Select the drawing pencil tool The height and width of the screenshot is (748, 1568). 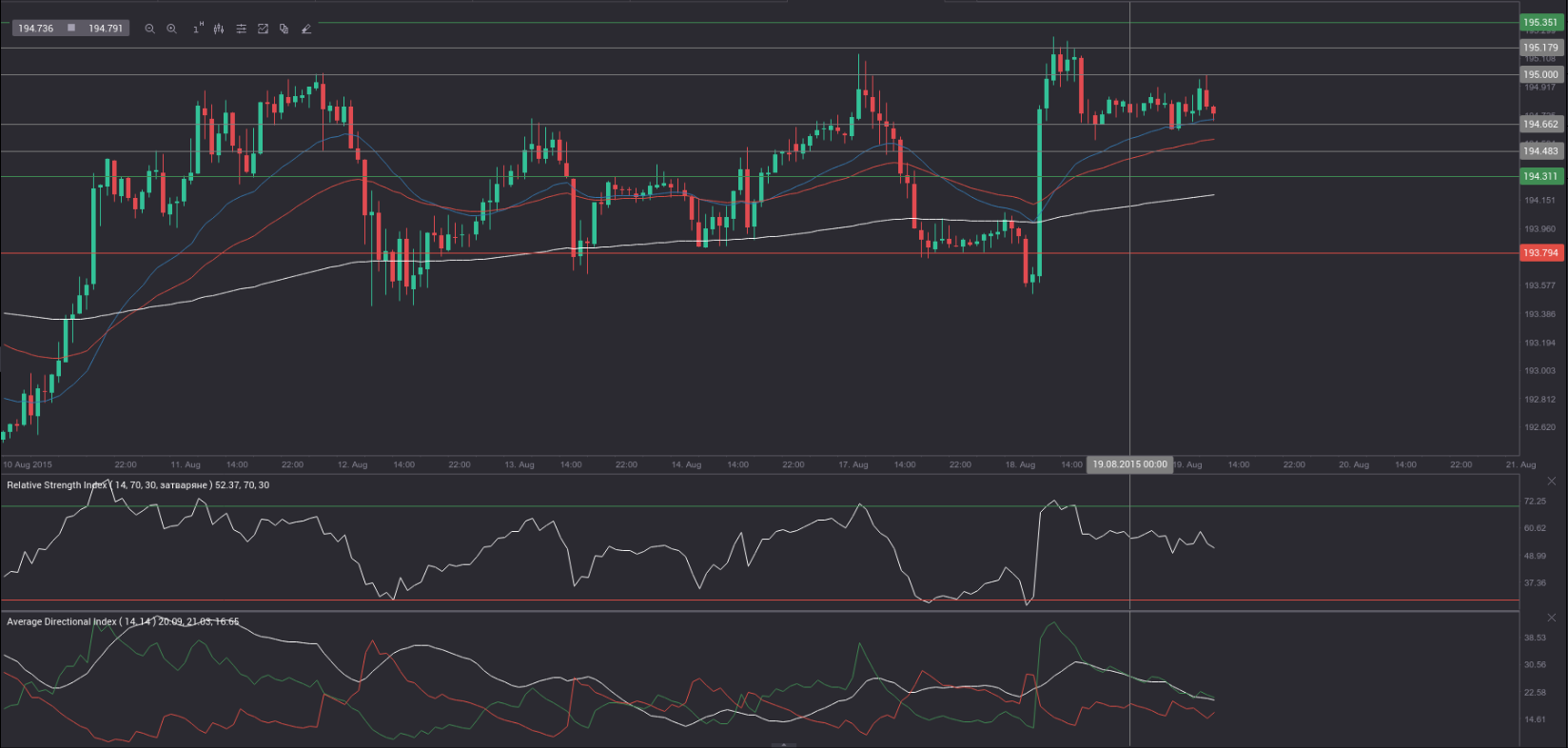coord(305,29)
